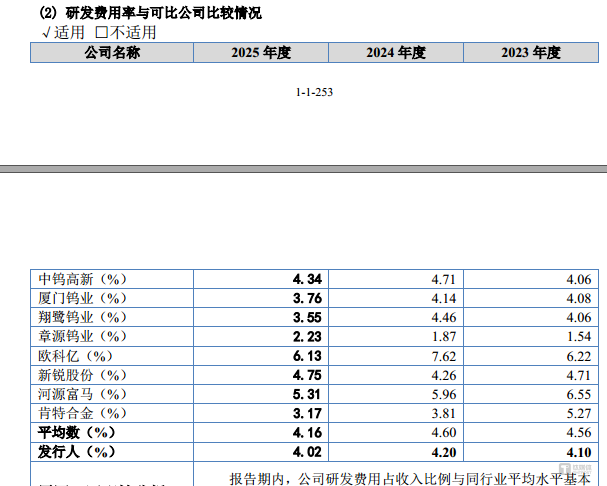Click 河源富马 2024 value 5.96
Viewport: 607px width, 486px height.
pyautogui.click(x=444, y=394)
